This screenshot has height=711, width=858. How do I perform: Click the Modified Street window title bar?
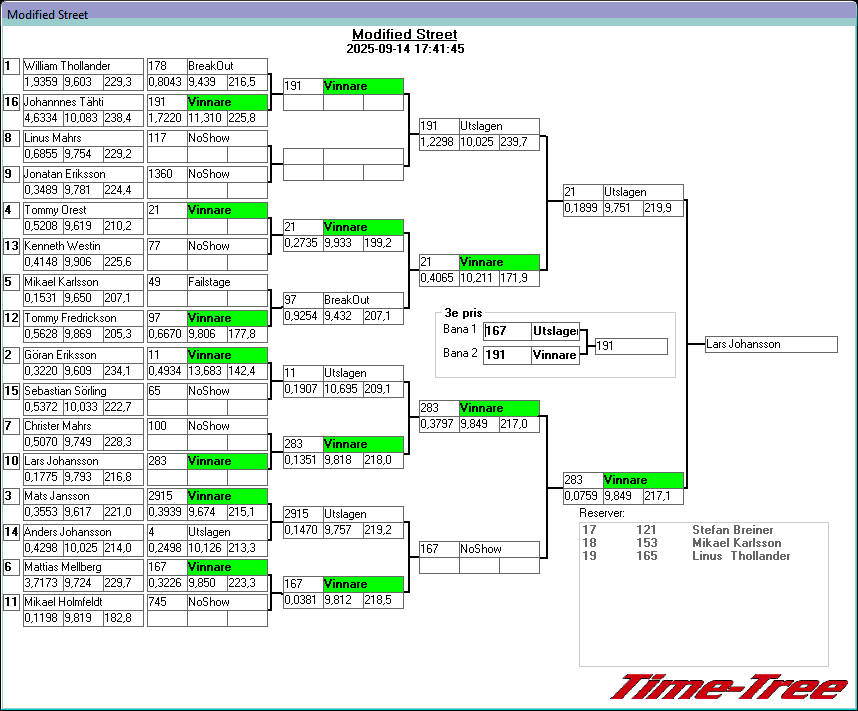coord(429,14)
